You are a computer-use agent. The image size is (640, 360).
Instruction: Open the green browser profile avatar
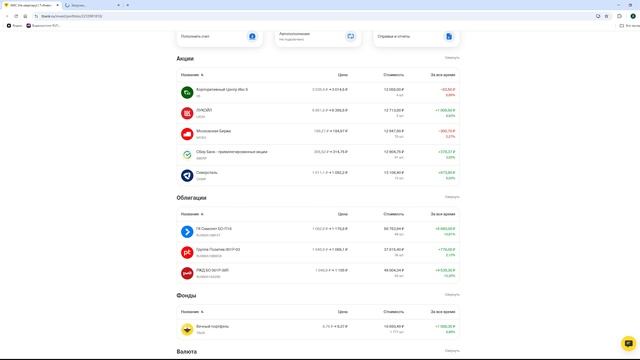[x=633, y=16]
